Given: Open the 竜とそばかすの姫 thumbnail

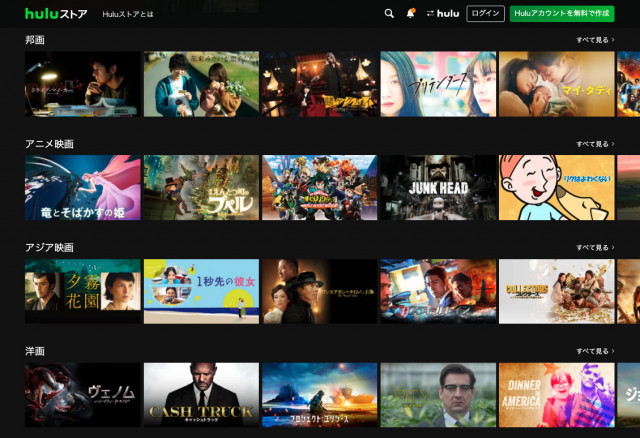Looking at the screenshot, I should point(83,188).
